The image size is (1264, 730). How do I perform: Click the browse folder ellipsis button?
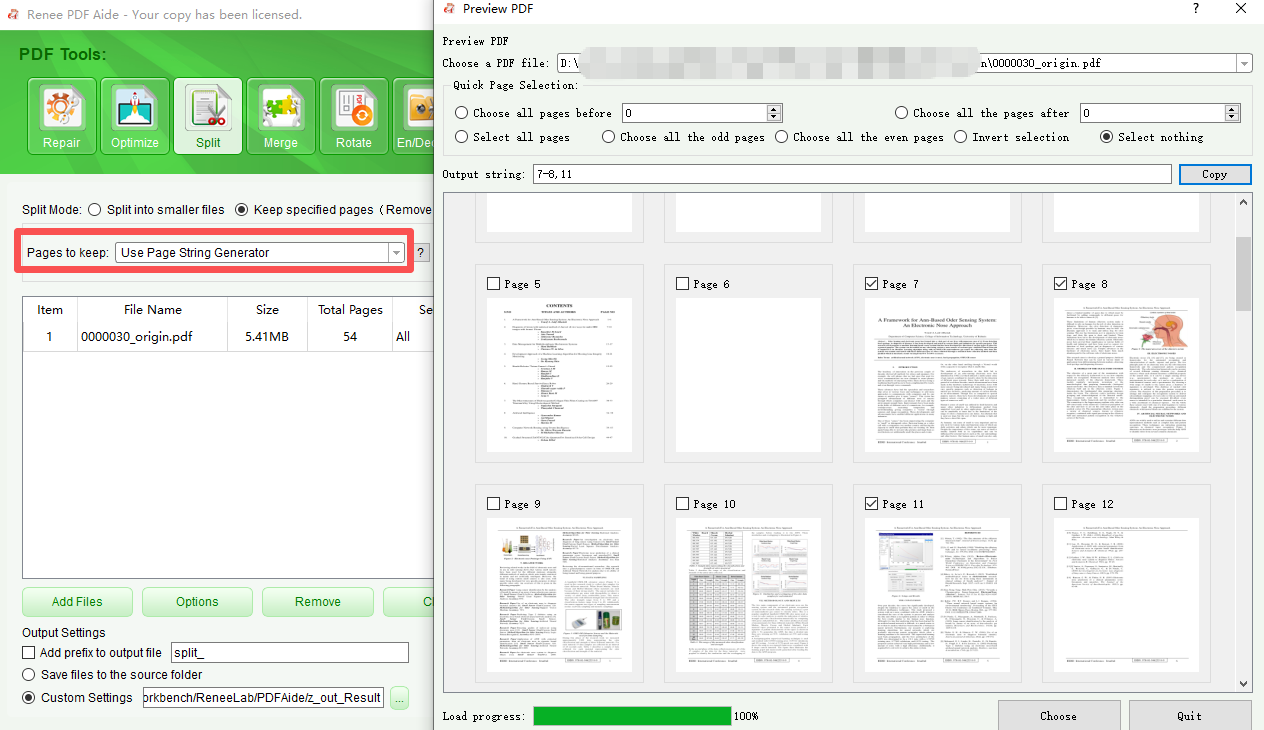pos(399,698)
